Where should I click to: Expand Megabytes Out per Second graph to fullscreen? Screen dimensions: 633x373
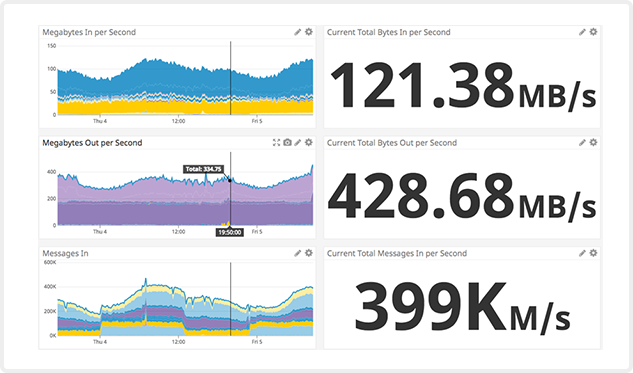[x=276, y=142]
